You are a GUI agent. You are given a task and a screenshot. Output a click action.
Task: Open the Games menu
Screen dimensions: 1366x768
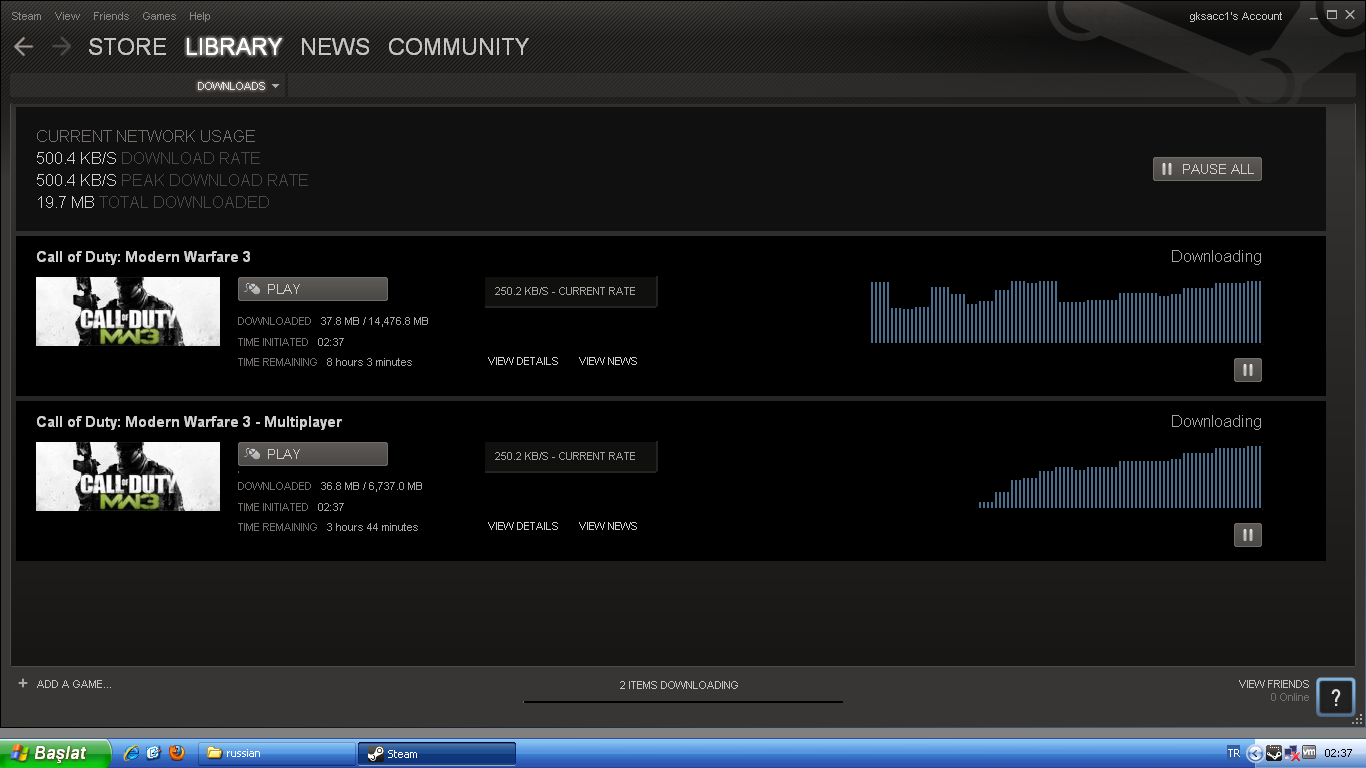point(159,16)
